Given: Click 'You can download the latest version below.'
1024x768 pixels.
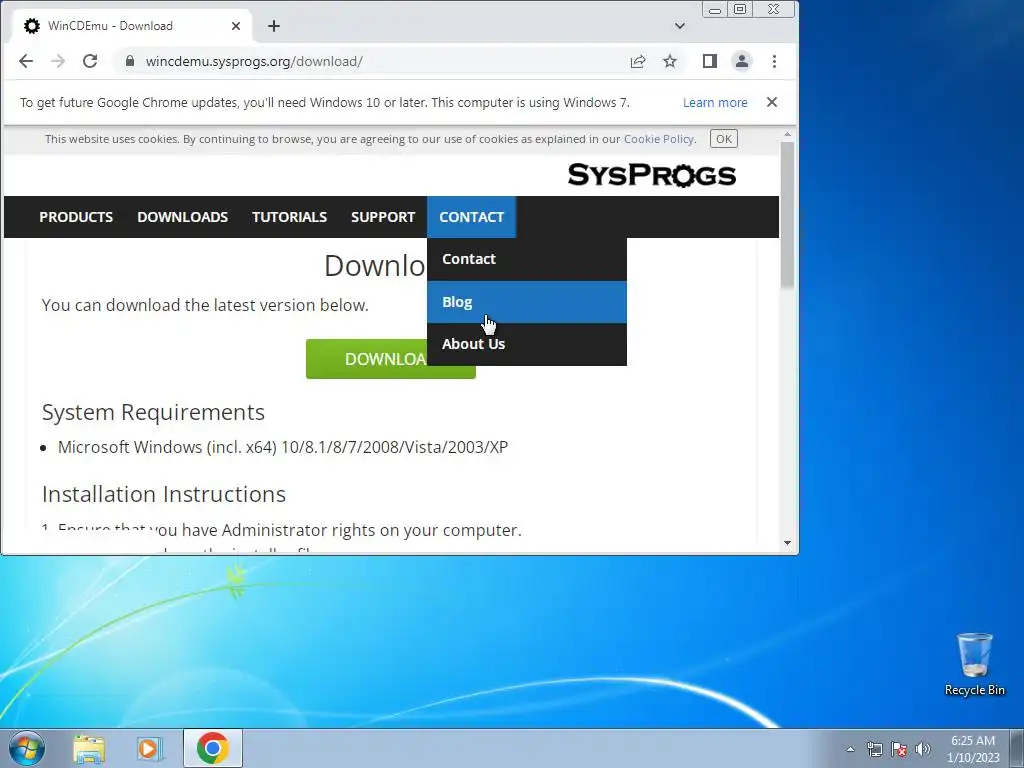Looking at the screenshot, I should point(205,305).
